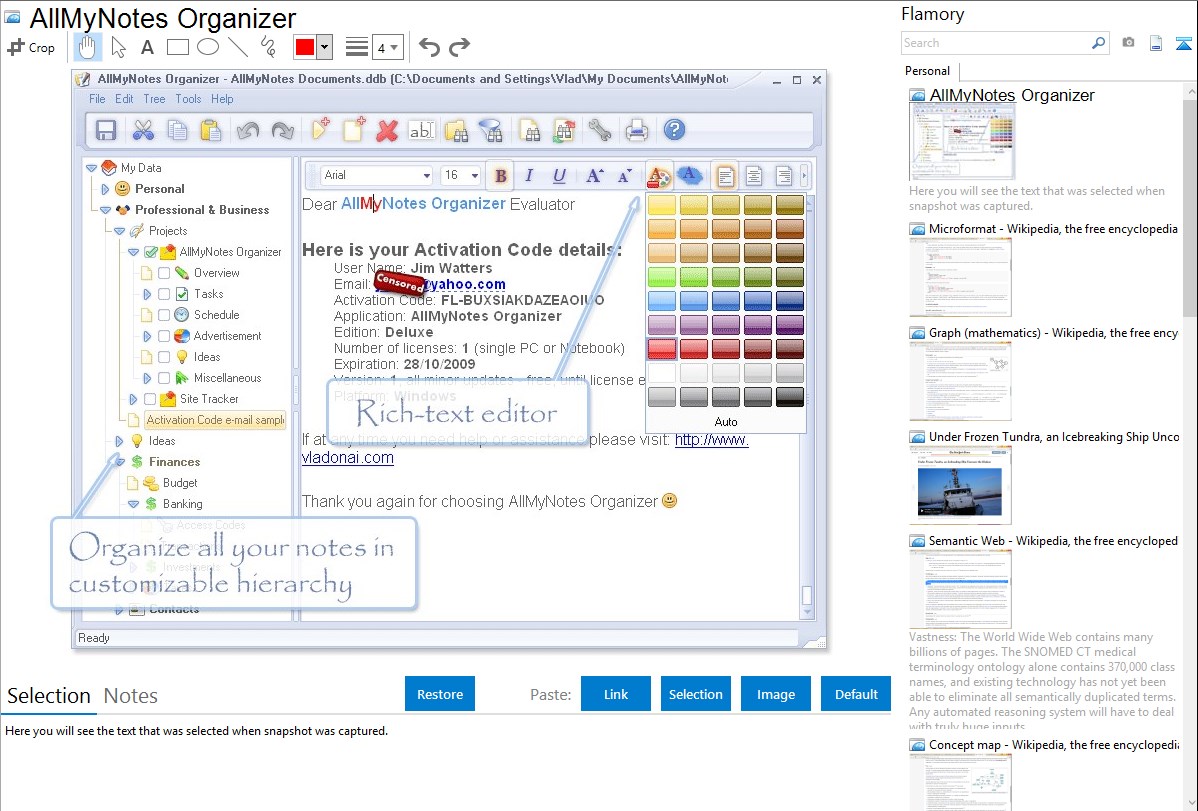Check the Site Tracker tree checkbox

coord(151,399)
